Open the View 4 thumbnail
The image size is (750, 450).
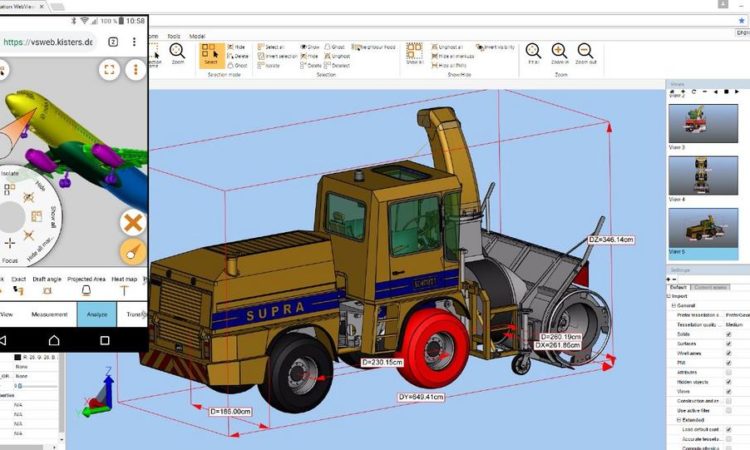tap(703, 176)
